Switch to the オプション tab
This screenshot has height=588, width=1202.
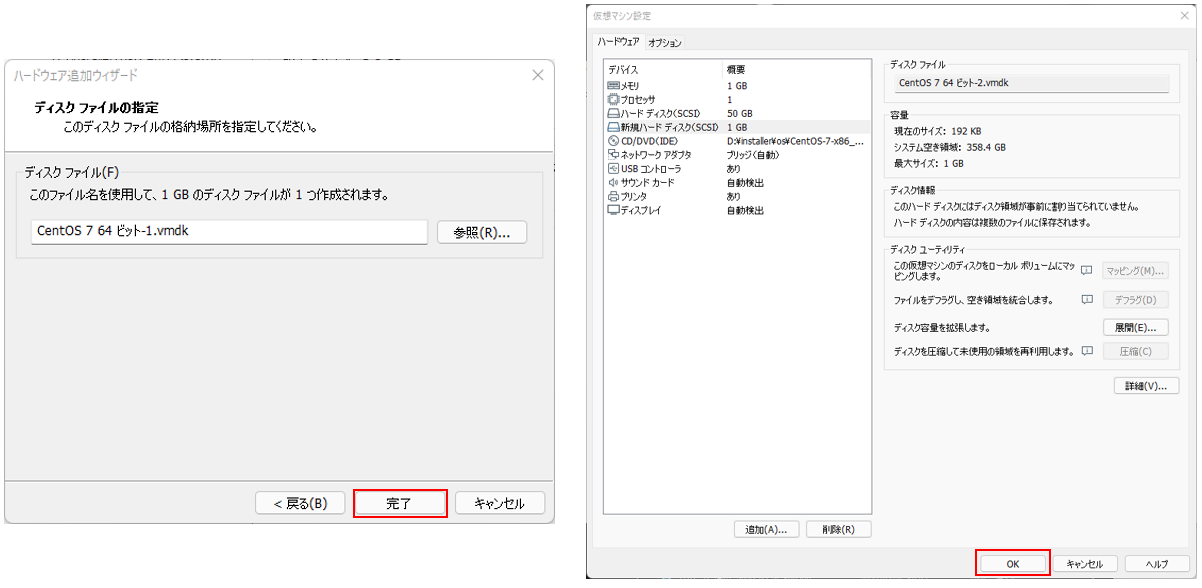[665, 43]
